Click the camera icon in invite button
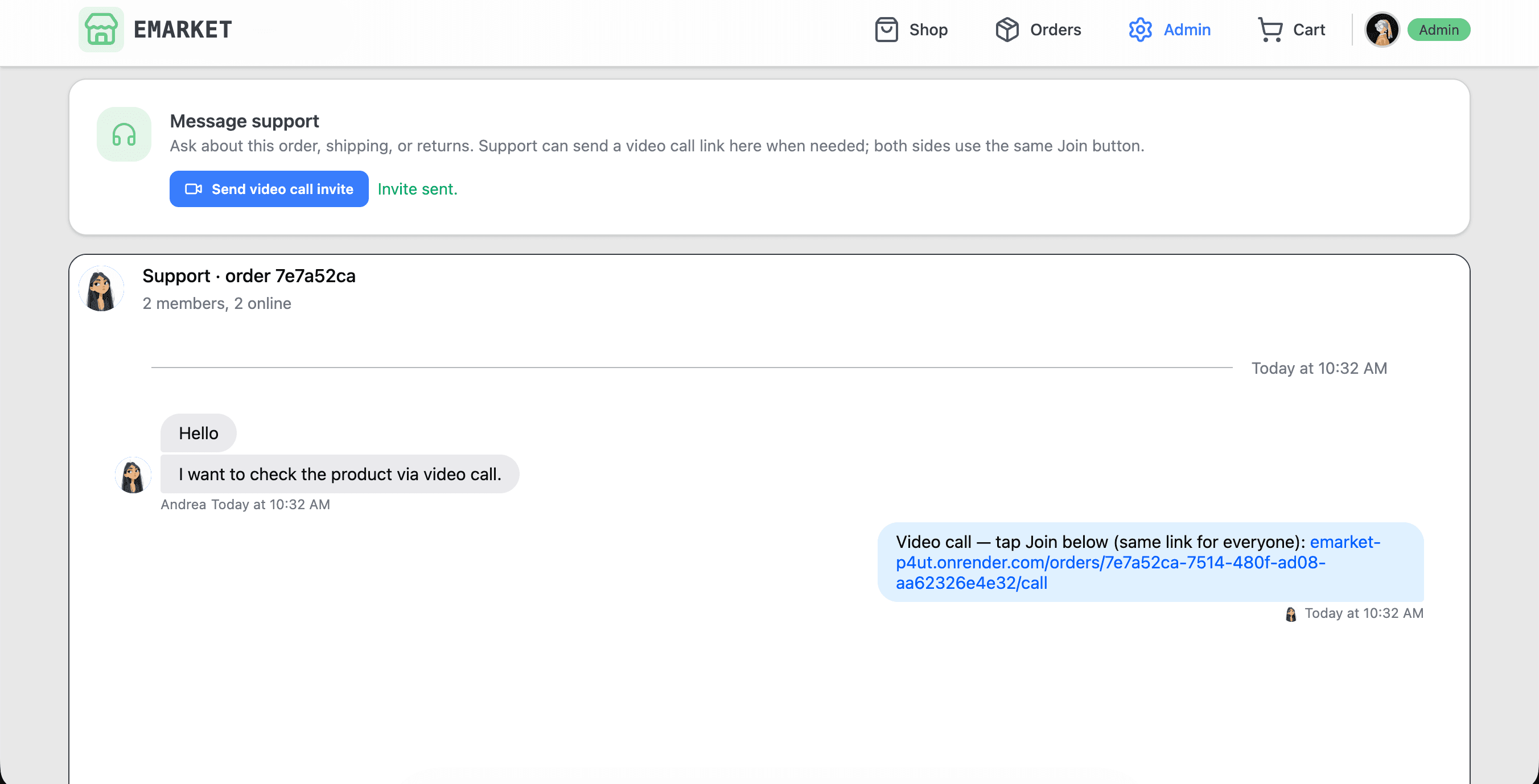1539x784 pixels. [x=194, y=189]
